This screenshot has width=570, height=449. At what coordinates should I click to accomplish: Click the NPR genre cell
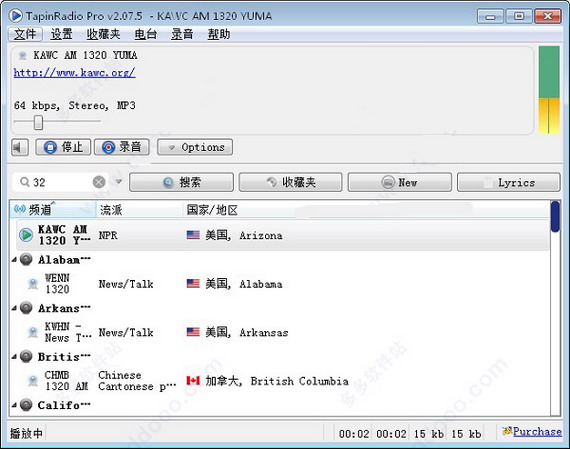108,235
